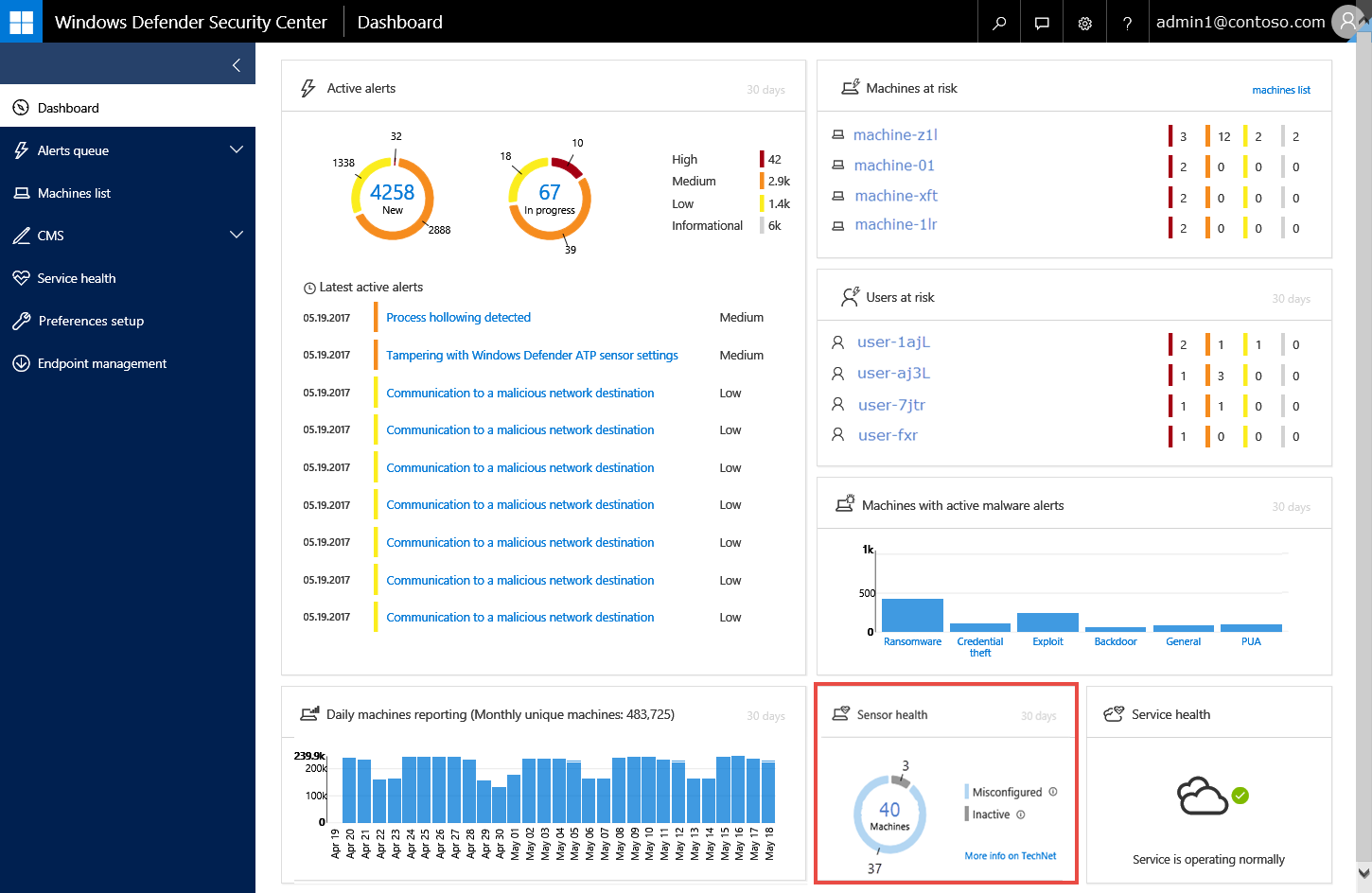Click the Windows logo icon

21,22
